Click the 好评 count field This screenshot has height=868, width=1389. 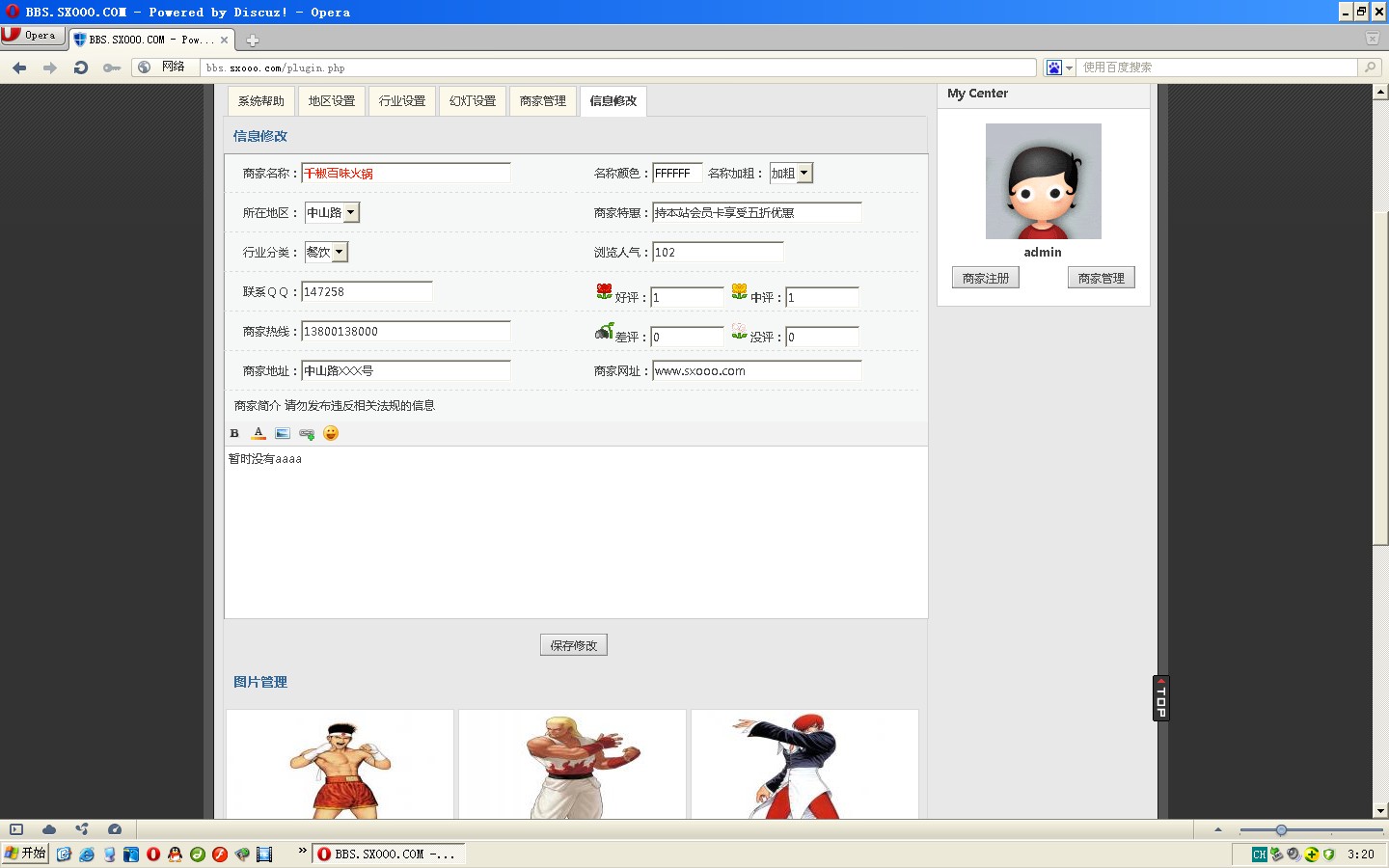687,297
